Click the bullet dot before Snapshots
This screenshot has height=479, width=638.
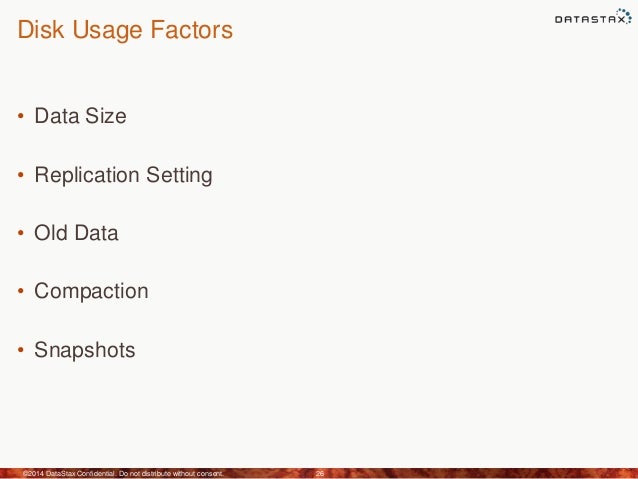point(21,350)
